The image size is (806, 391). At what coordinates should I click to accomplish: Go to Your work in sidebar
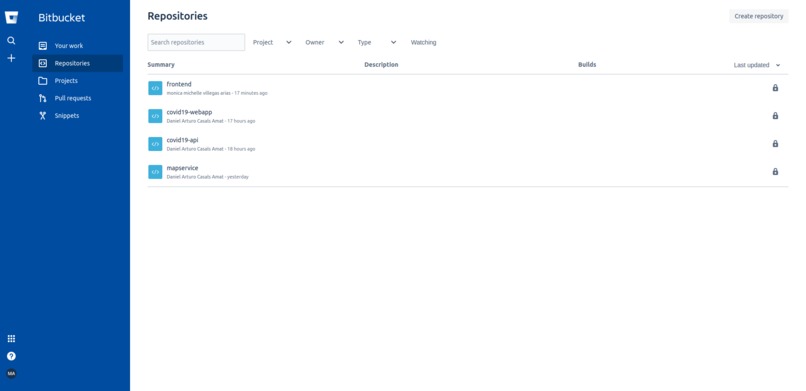[x=69, y=46]
